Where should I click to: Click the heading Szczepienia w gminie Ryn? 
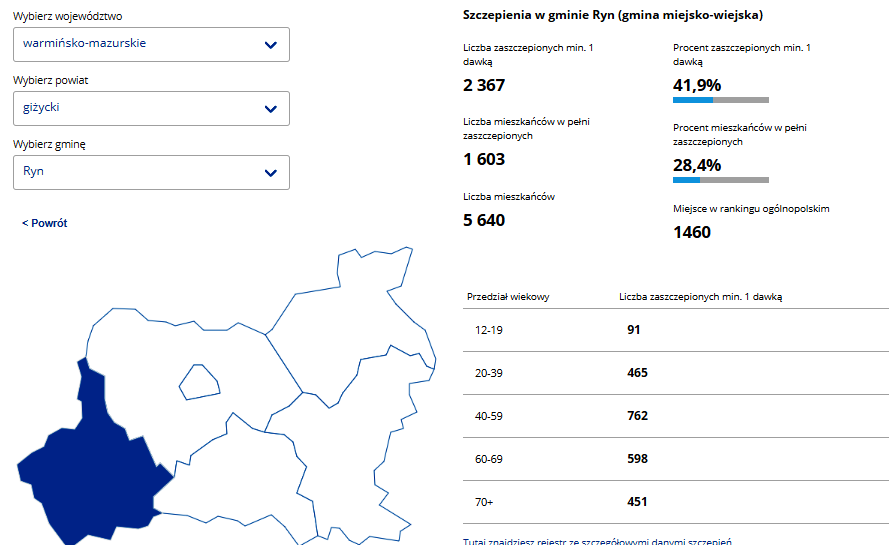[613, 15]
